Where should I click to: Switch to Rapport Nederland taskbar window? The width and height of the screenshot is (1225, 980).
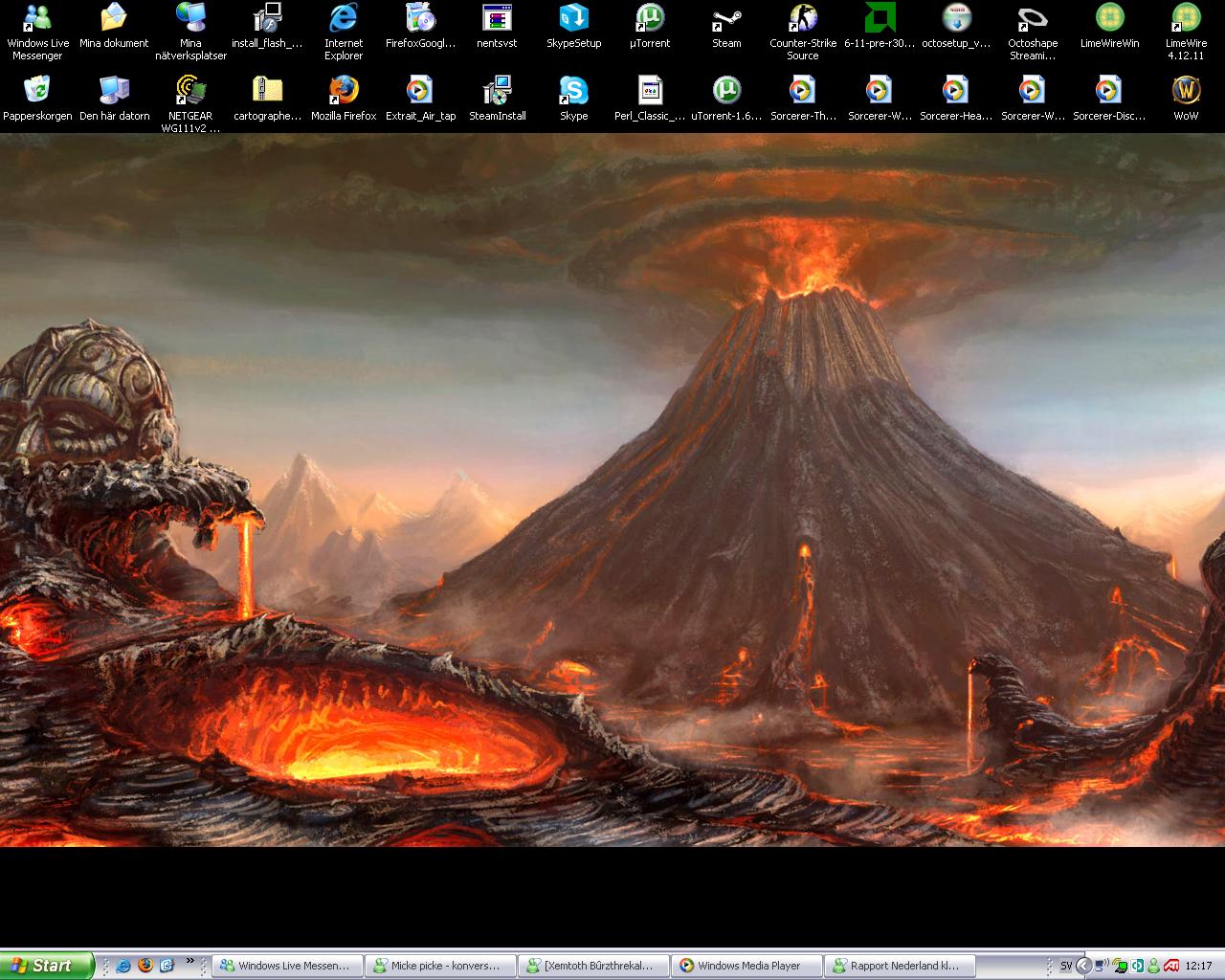point(900,966)
